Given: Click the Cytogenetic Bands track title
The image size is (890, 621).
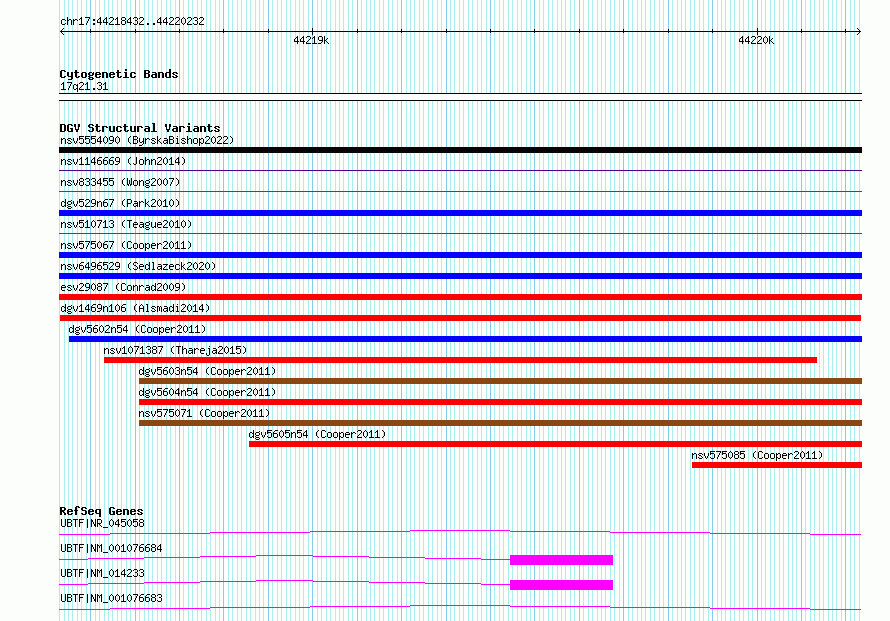Looking at the screenshot, I should tap(119, 74).
